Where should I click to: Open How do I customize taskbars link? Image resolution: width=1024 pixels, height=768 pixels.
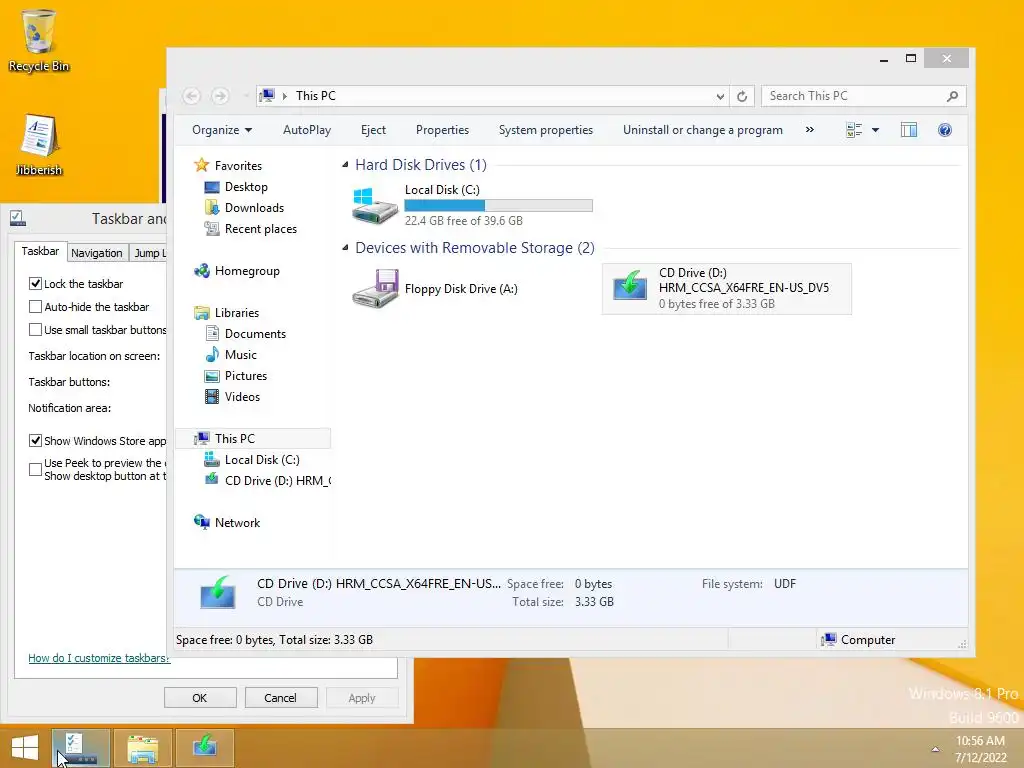click(99, 658)
